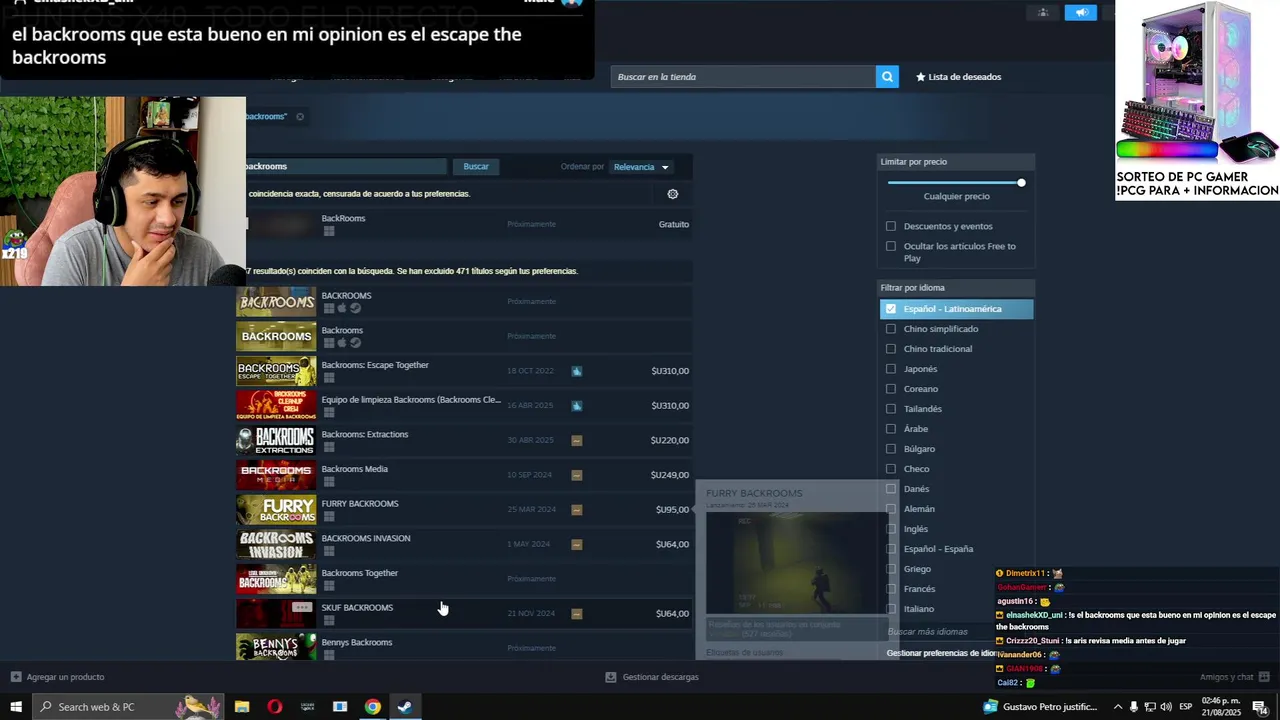Open the friends icon in Steam header
Image resolution: width=1280 pixels, height=720 pixels.
(x=1043, y=13)
